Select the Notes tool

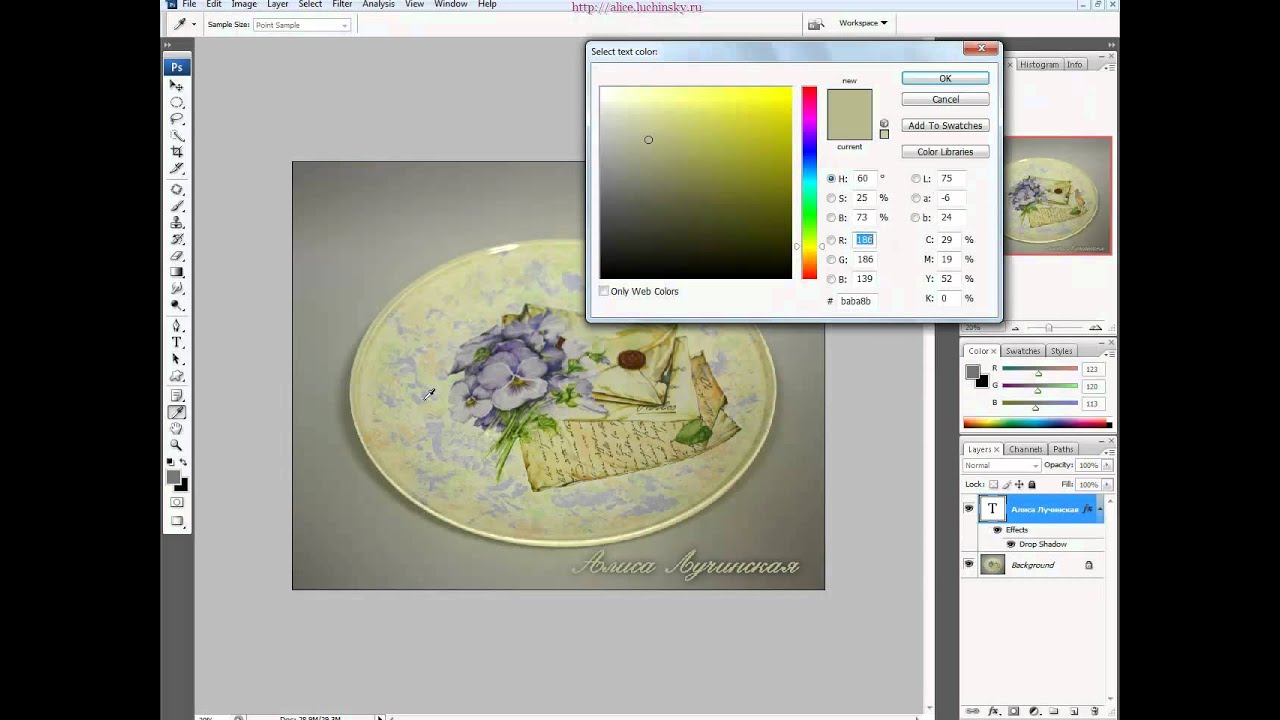tap(177, 396)
